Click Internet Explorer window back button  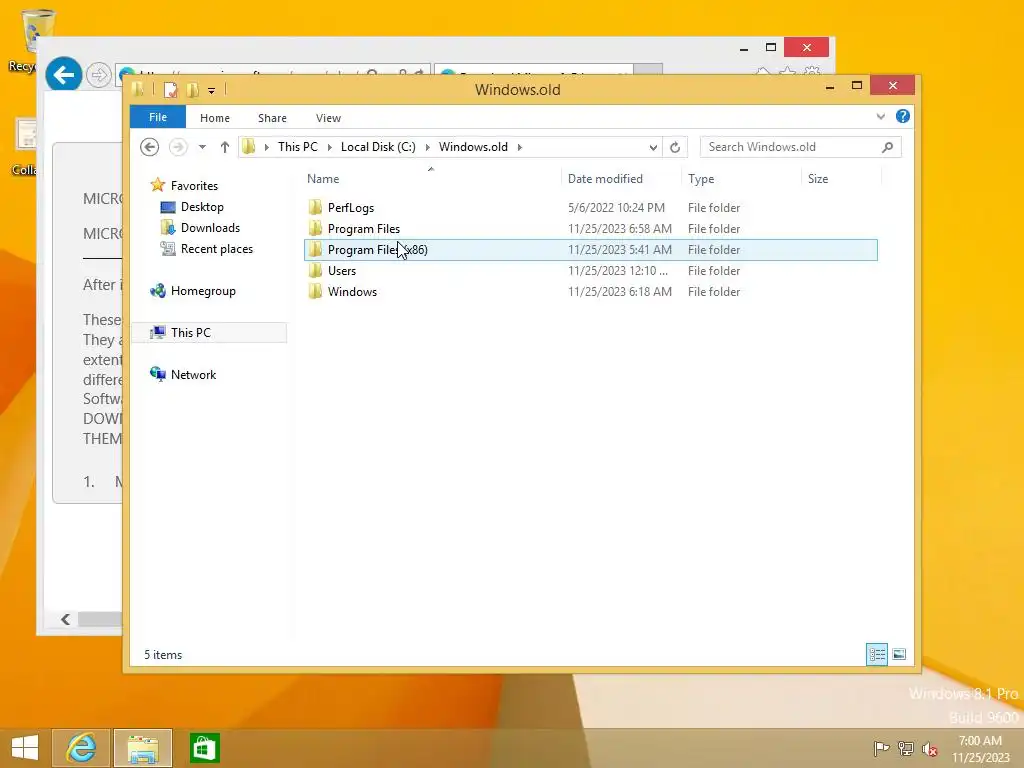point(63,75)
